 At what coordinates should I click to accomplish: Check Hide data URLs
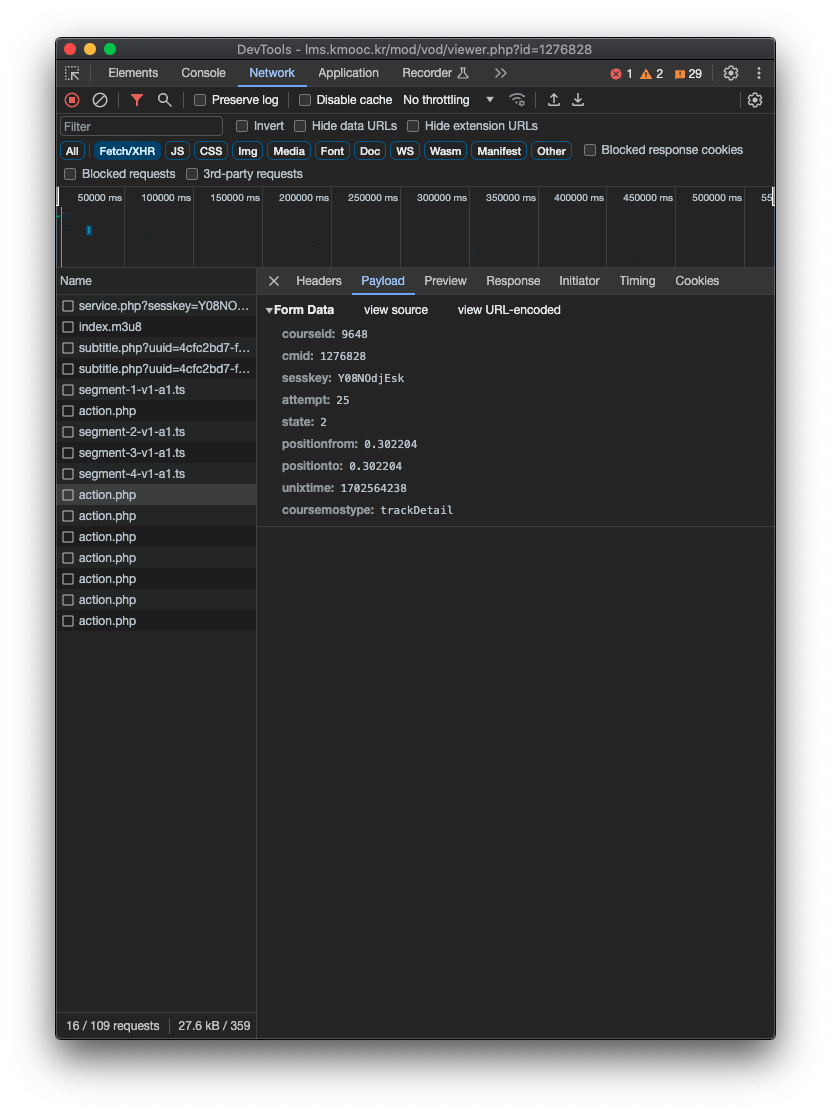pyautogui.click(x=300, y=126)
